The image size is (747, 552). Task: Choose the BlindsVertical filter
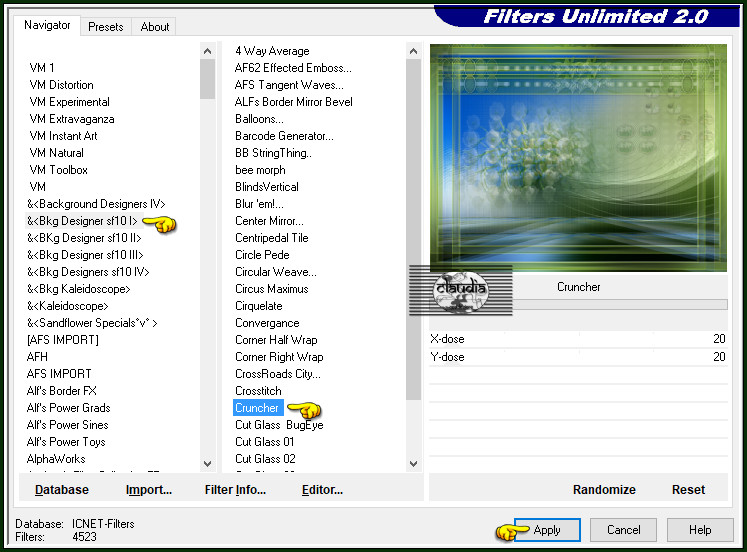pos(267,187)
